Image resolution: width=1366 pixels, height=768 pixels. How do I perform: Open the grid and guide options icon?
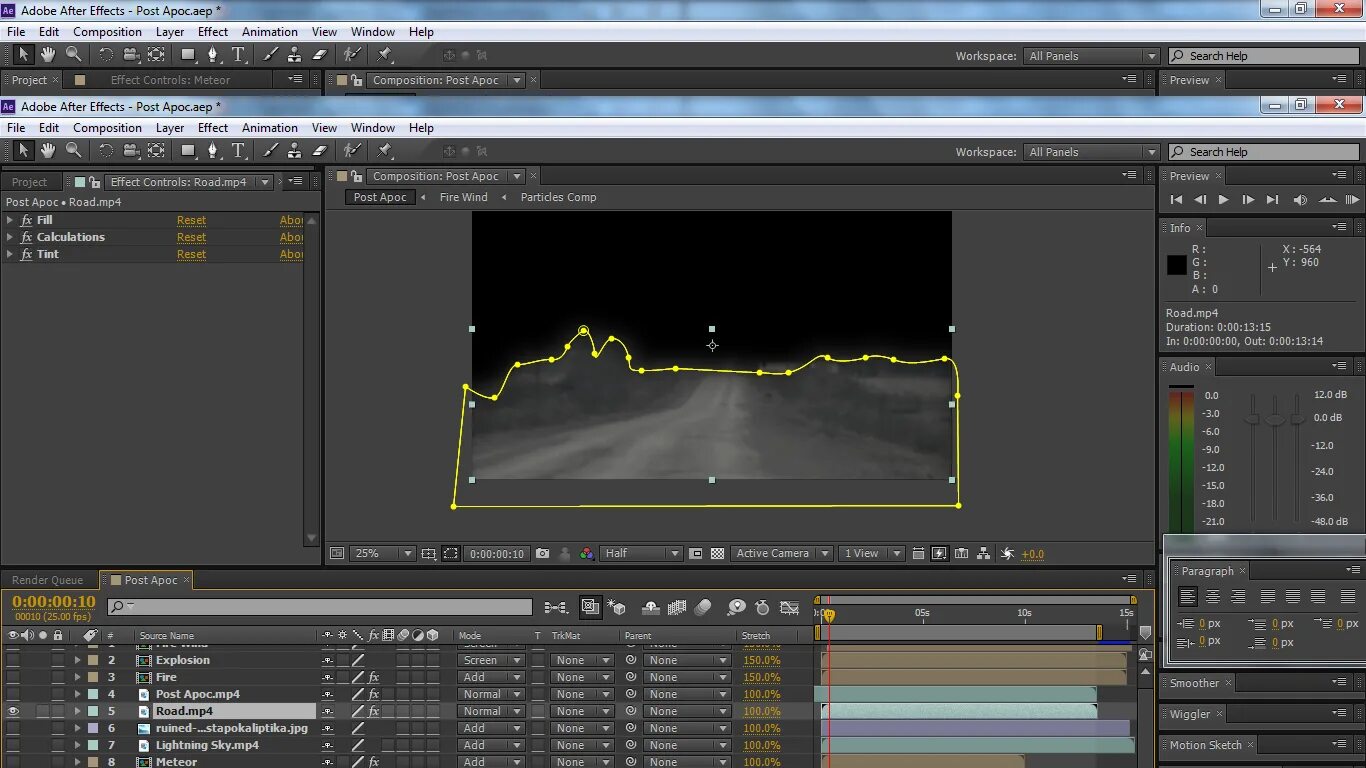click(x=429, y=553)
